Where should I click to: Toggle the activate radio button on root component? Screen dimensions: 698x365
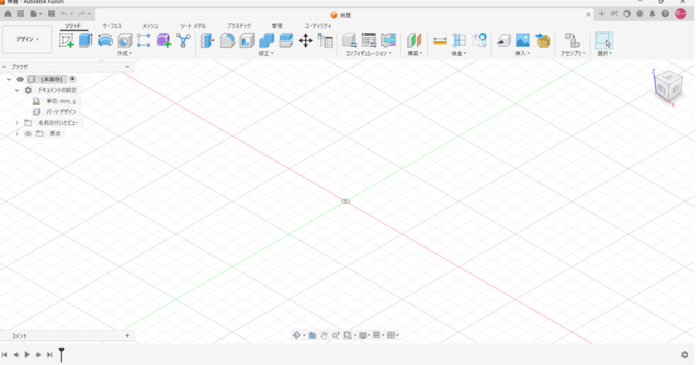[72, 79]
